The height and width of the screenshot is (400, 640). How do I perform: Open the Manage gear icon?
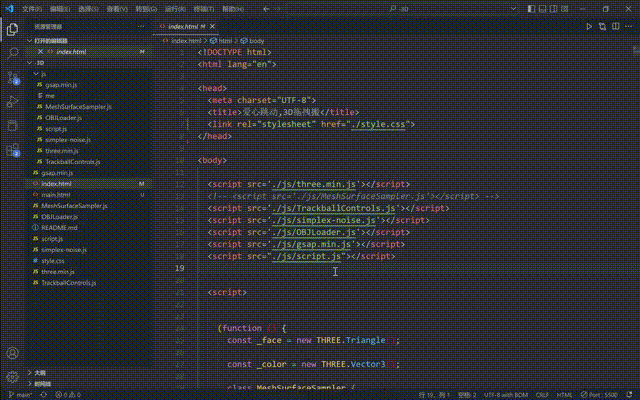click(x=12, y=377)
